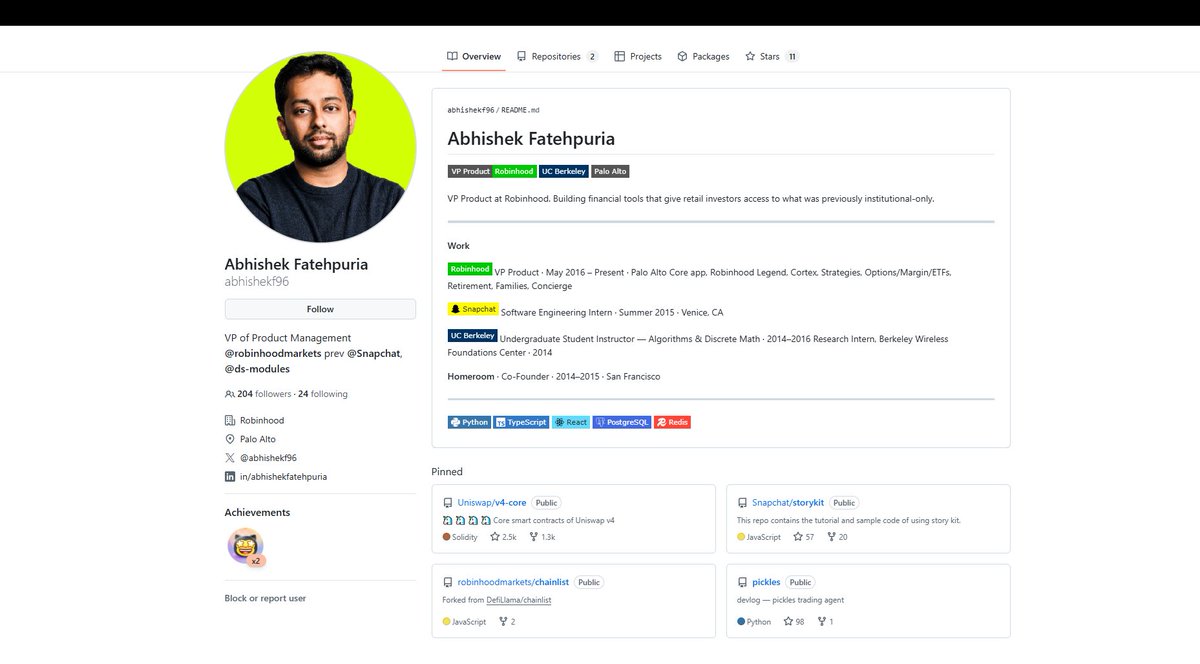This screenshot has width=1200, height=664.
Task: Click the 2.5k stars on v4-core
Action: pyautogui.click(x=501, y=537)
